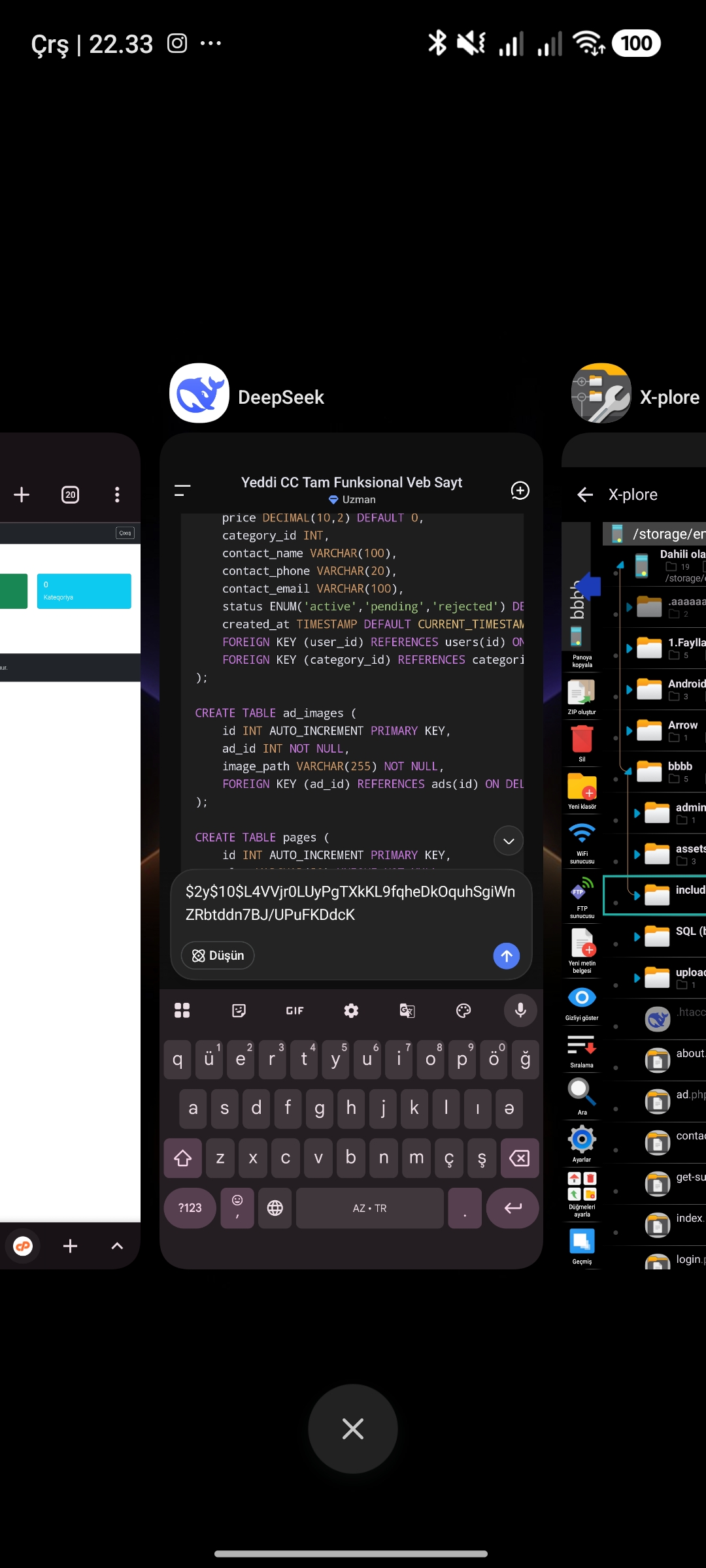The image size is (706, 1568).
Task: Tap the AZ · TR space bar
Action: click(x=370, y=1208)
